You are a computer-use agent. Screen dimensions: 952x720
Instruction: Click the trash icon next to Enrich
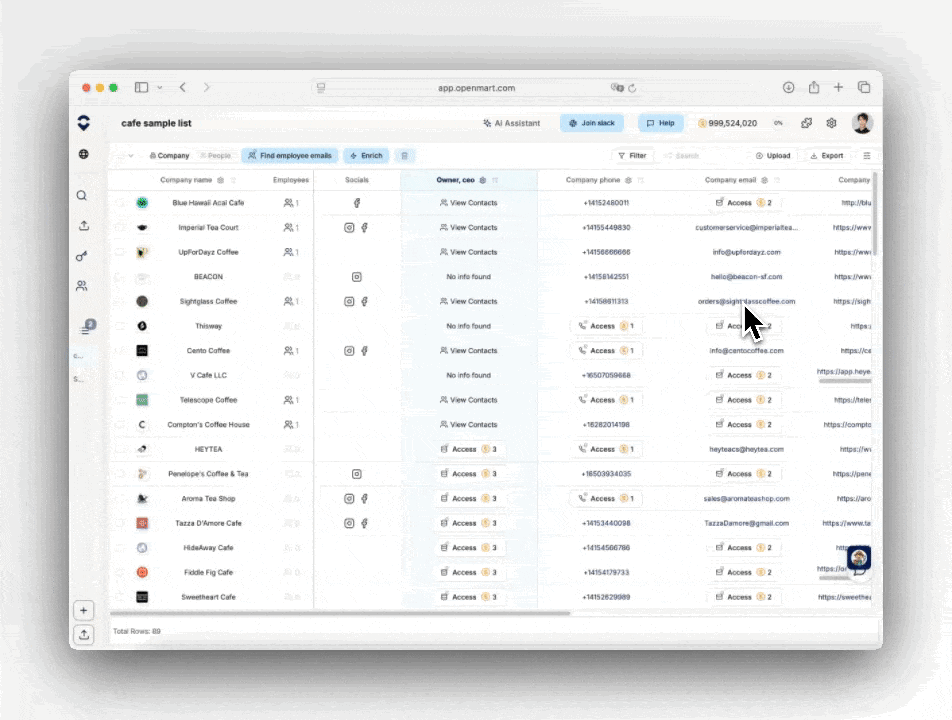point(404,155)
